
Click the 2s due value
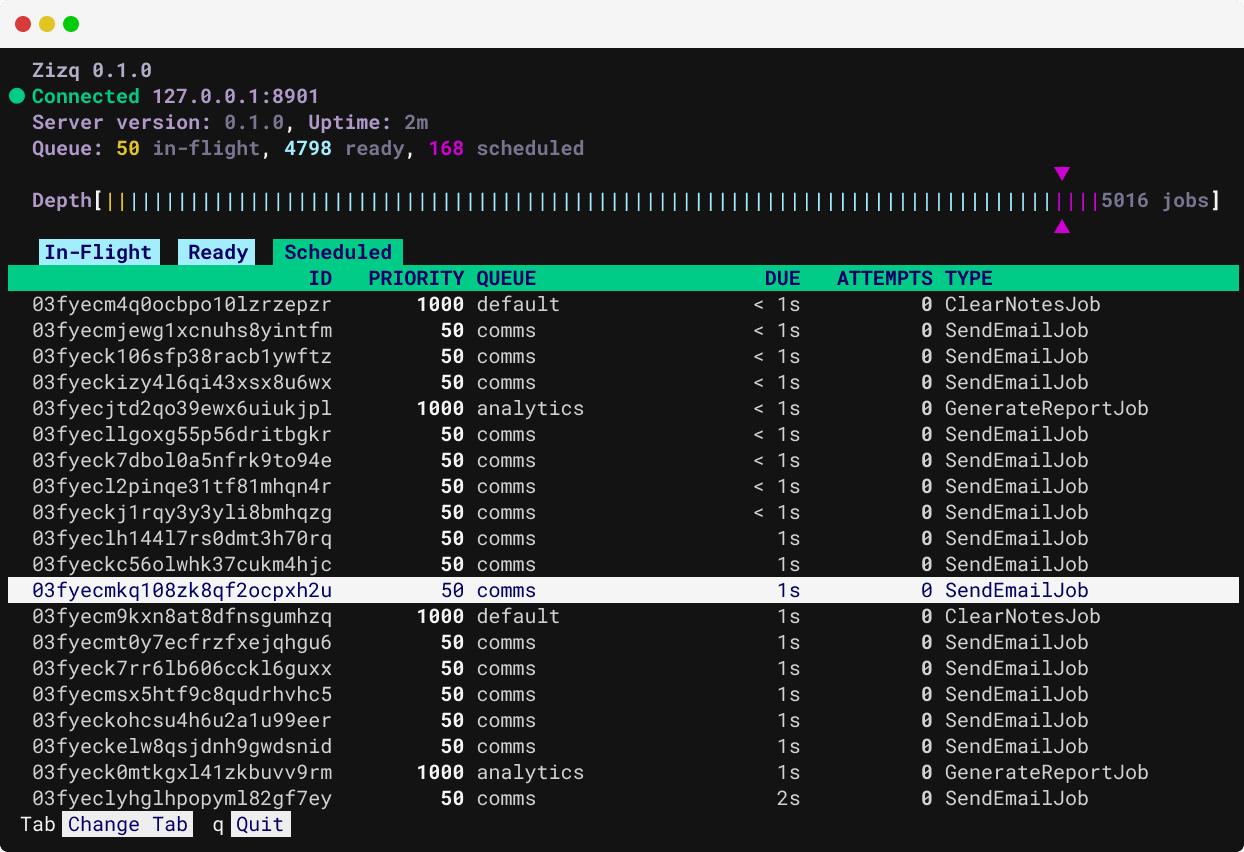tap(788, 798)
